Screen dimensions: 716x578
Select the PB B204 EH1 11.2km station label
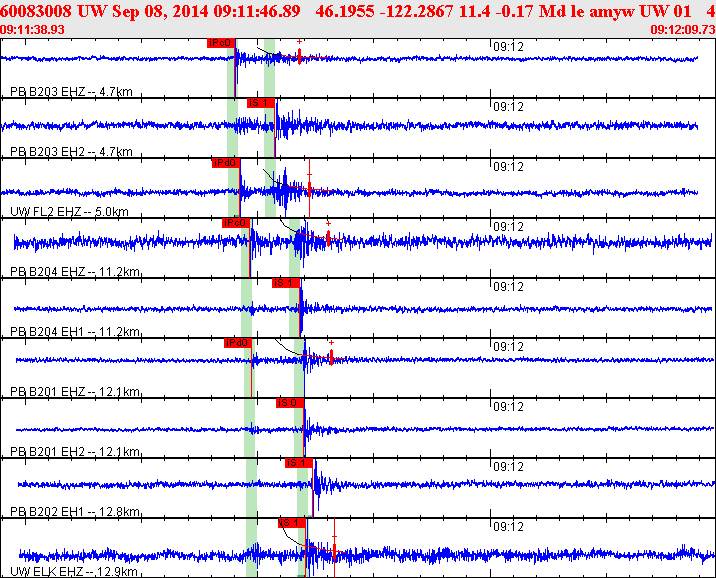[73, 332]
